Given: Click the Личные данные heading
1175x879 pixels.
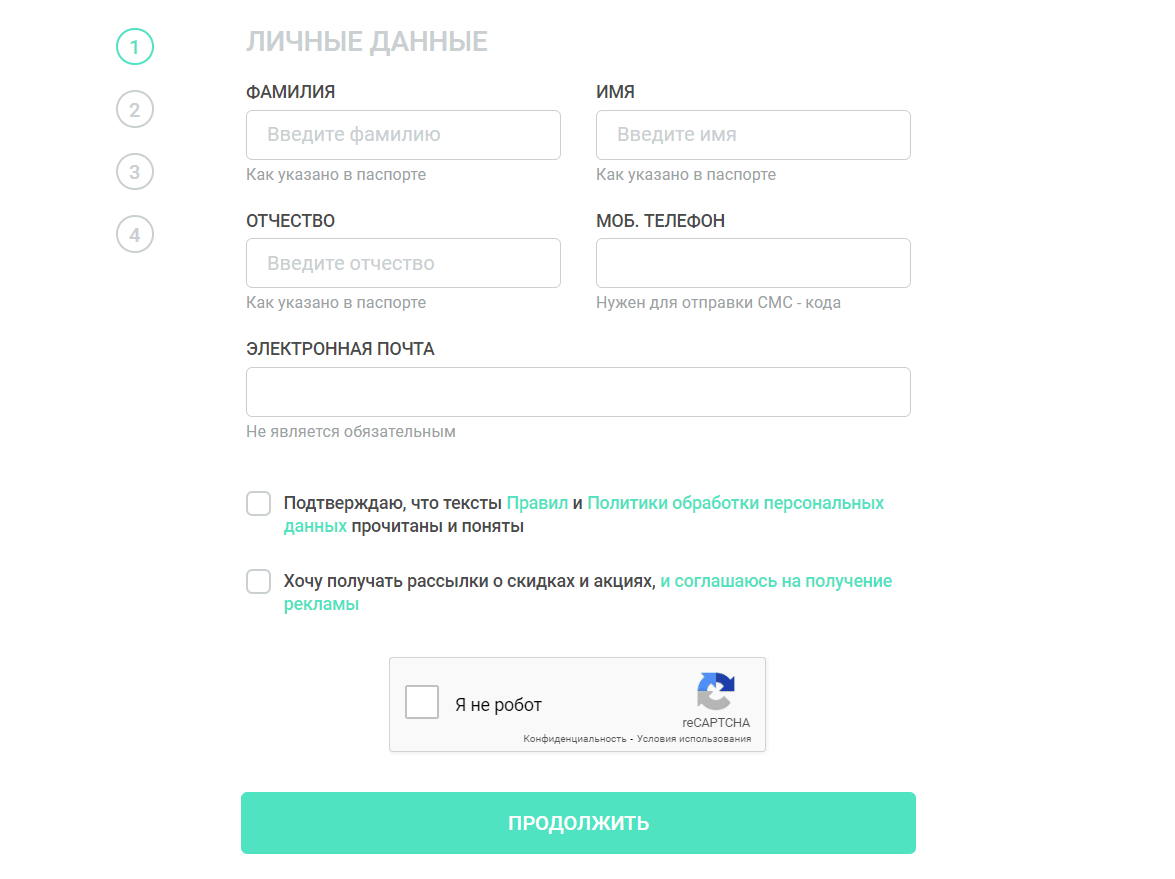Looking at the screenshot, I should click(366, 42).
